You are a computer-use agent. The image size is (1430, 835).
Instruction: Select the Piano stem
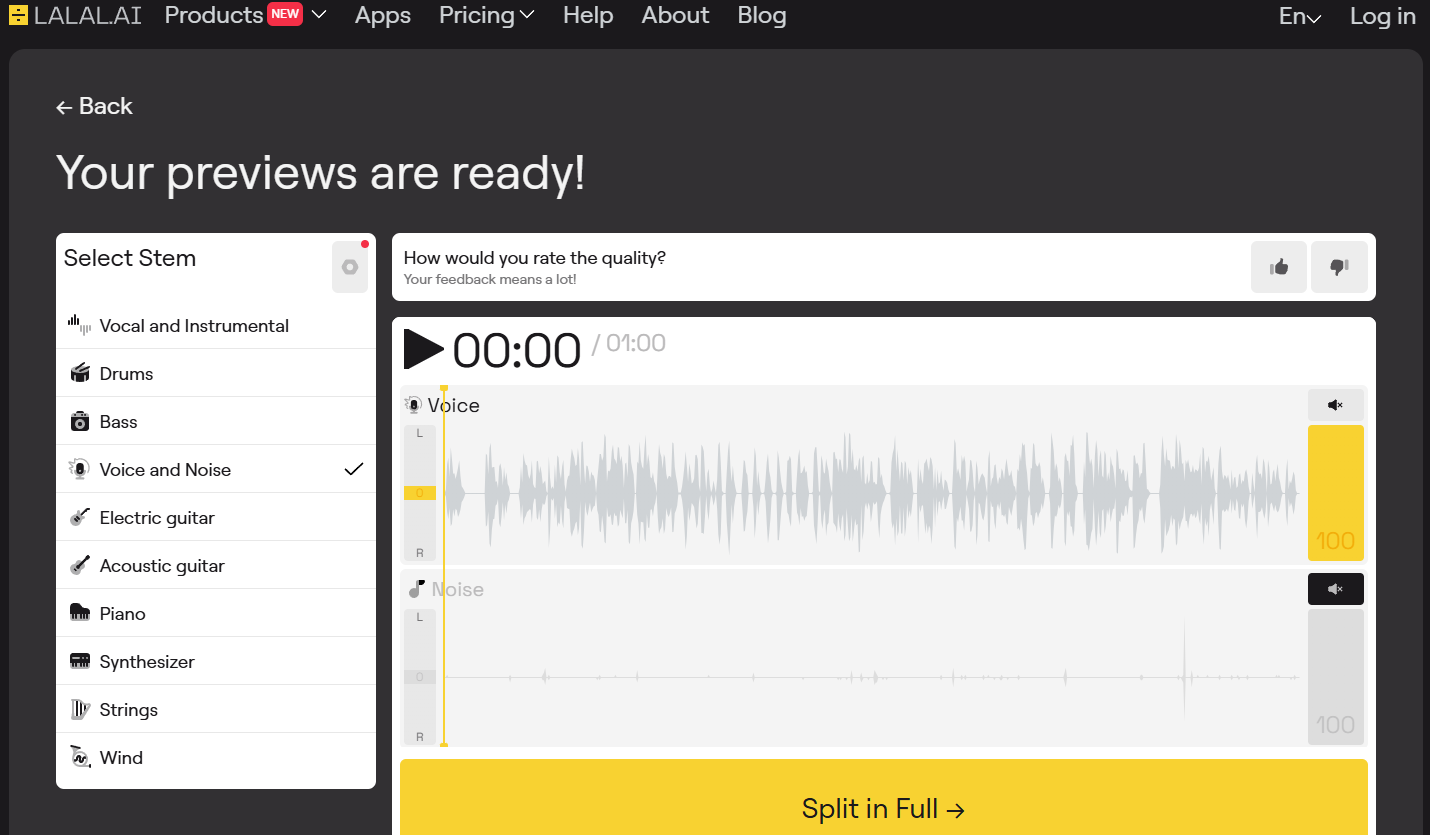click(216, 613)
